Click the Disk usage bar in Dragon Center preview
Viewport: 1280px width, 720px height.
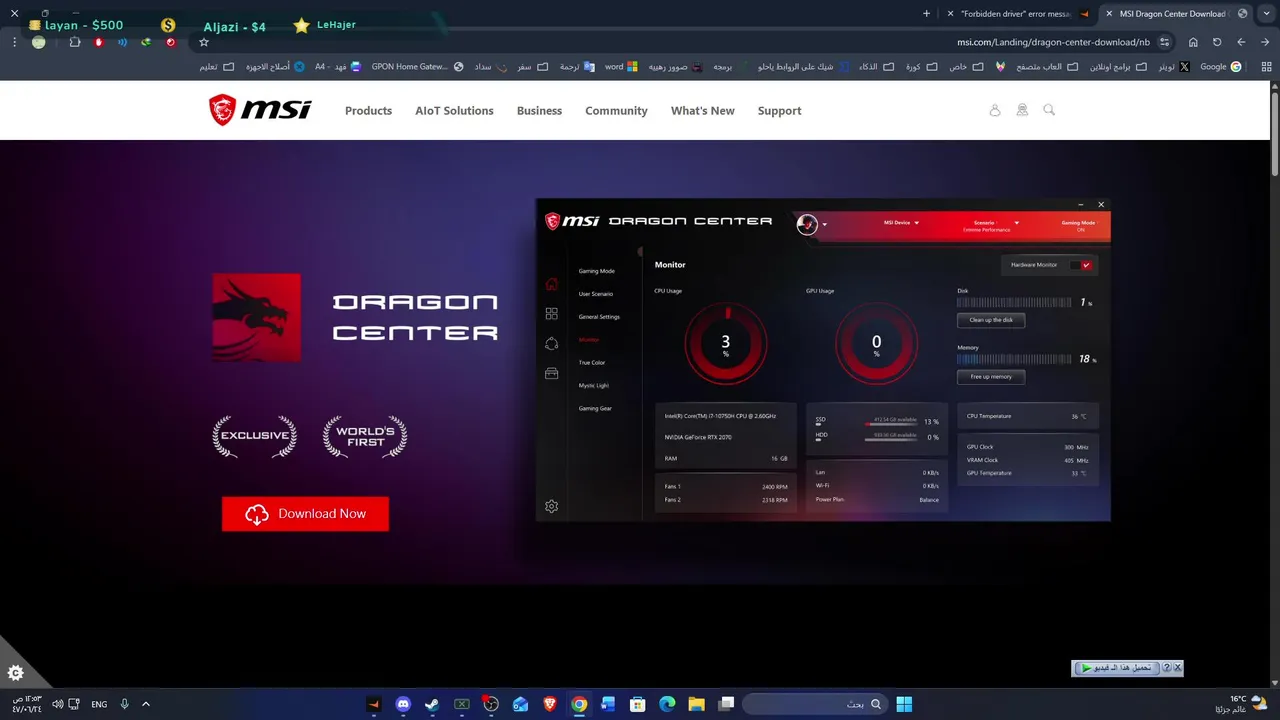click(x=1015, y=302)
